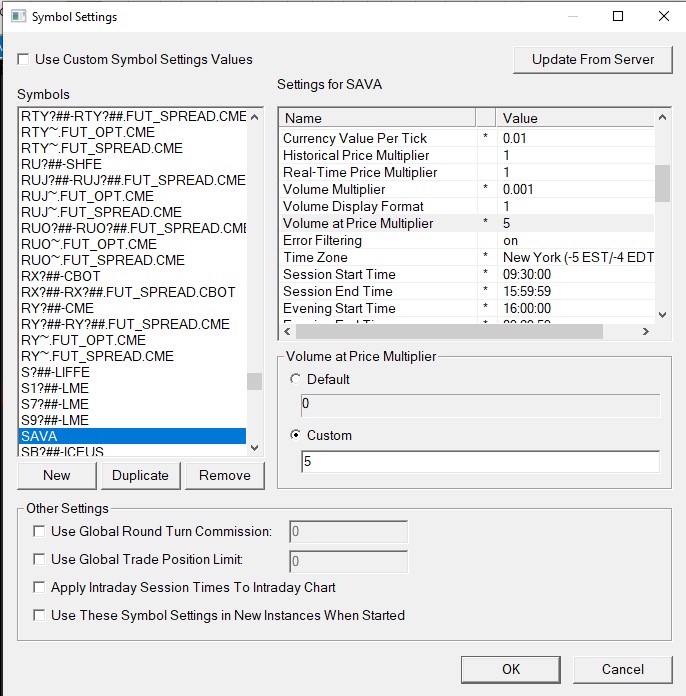Select the Custom radio button
The width and height of the screenshot is (686, 696).
point(295,435)
